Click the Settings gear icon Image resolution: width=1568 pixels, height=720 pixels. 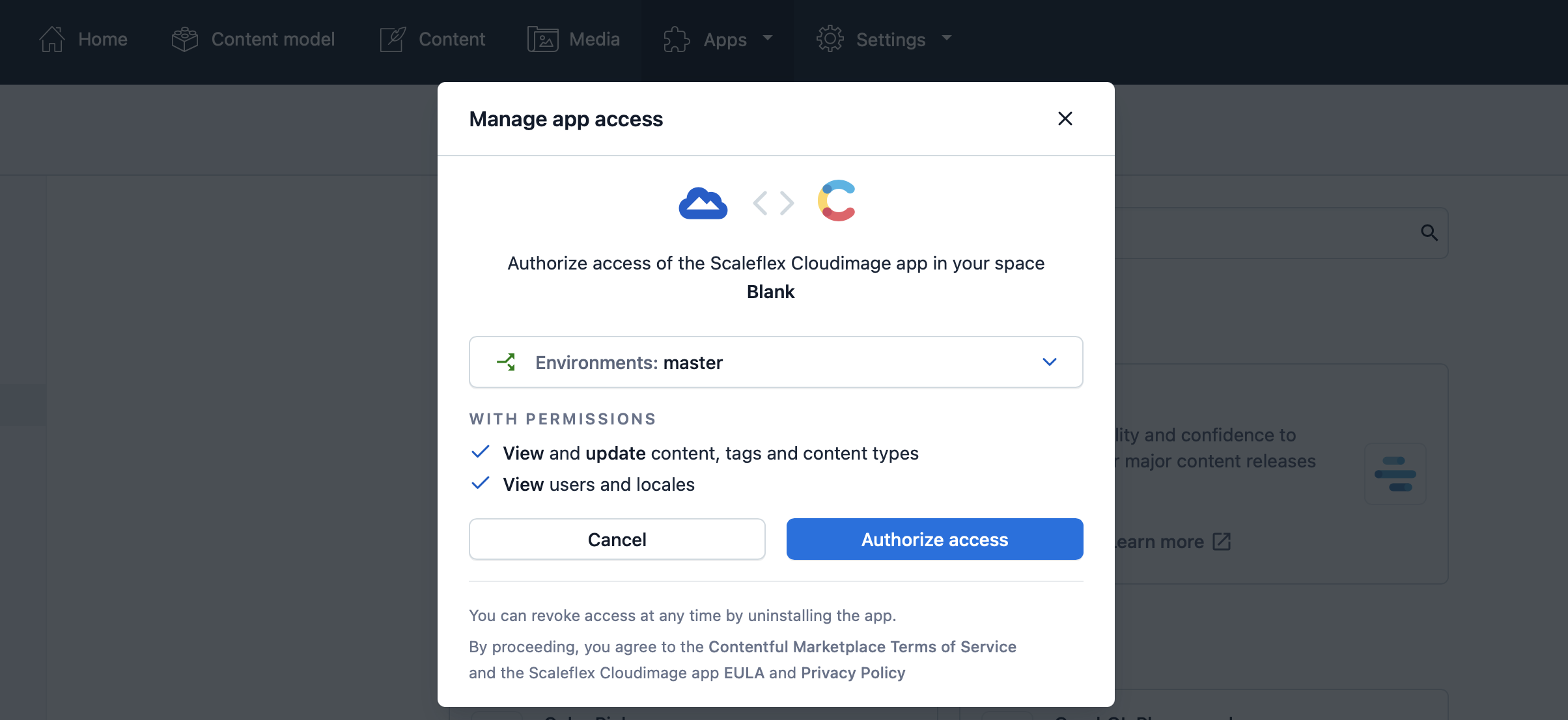830,39
